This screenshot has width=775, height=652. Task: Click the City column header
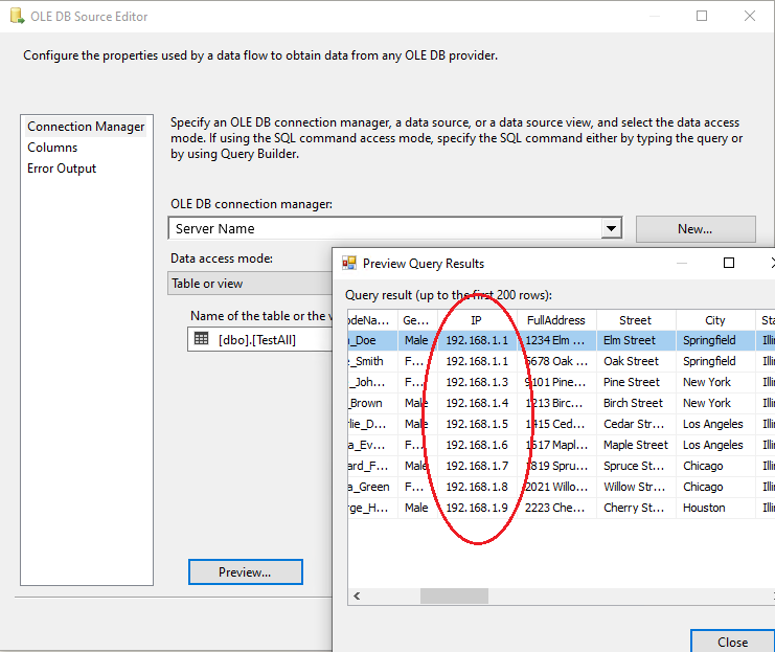(x=715, y=320)
